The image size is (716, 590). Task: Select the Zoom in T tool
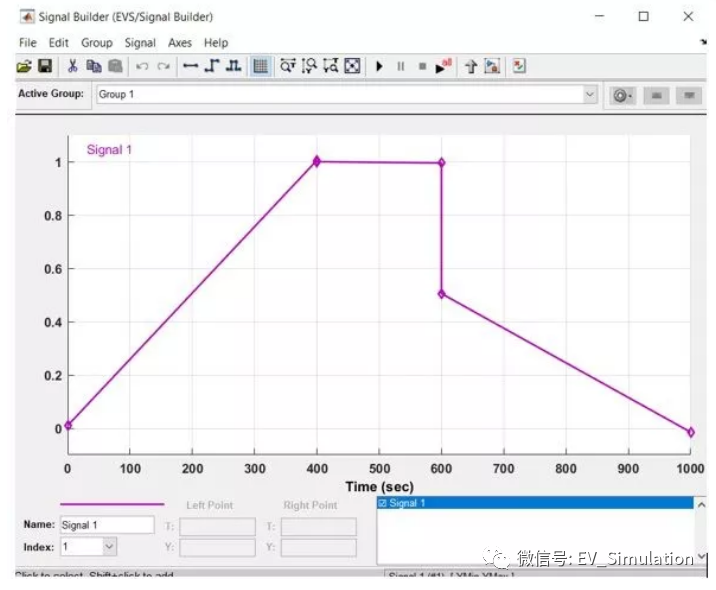pos(288,67)
